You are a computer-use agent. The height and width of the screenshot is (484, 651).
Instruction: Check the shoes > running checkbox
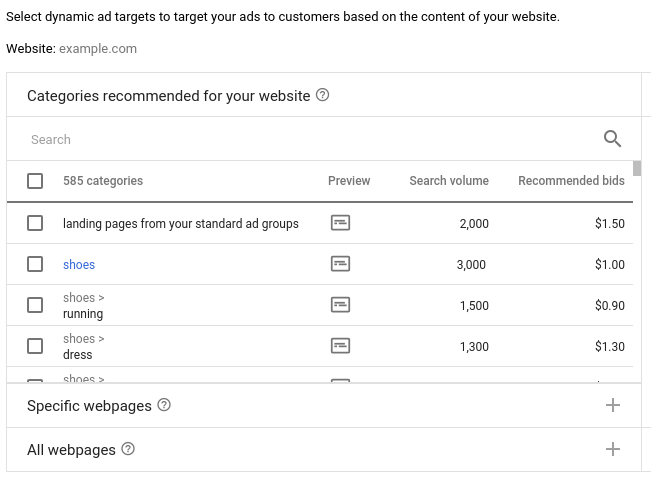pos(35,305)
